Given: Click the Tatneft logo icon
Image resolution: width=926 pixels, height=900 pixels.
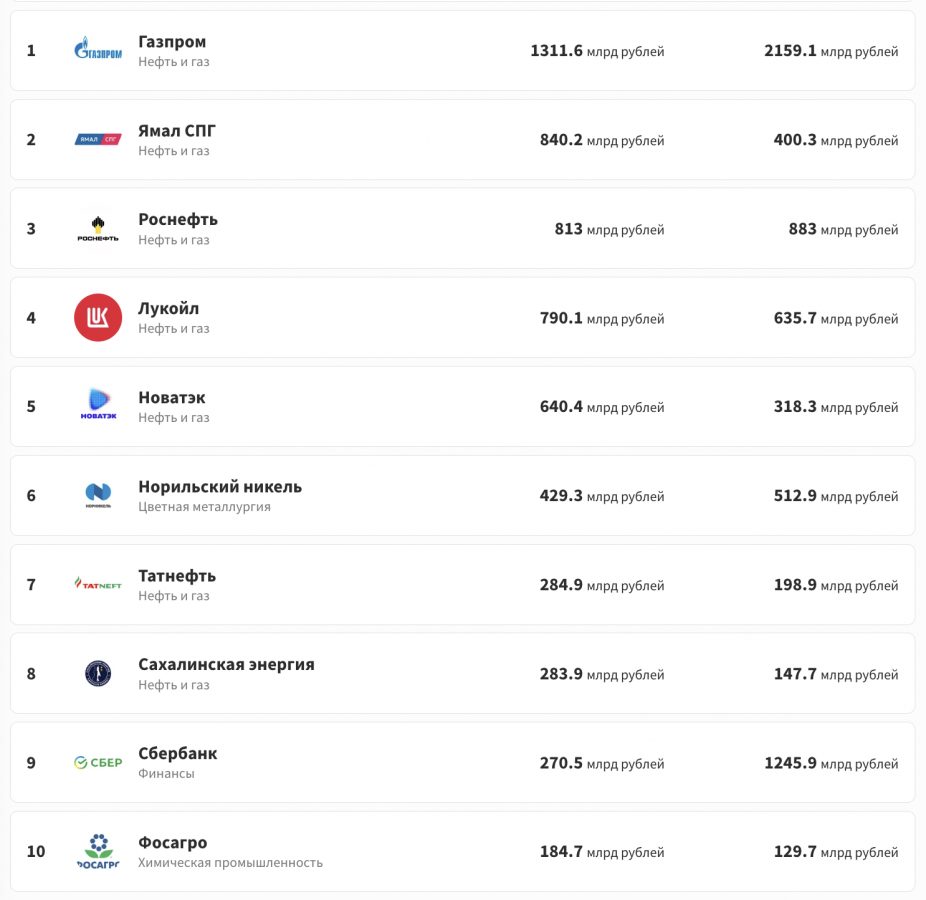Looking at the screenshot, I should [98, 584].
